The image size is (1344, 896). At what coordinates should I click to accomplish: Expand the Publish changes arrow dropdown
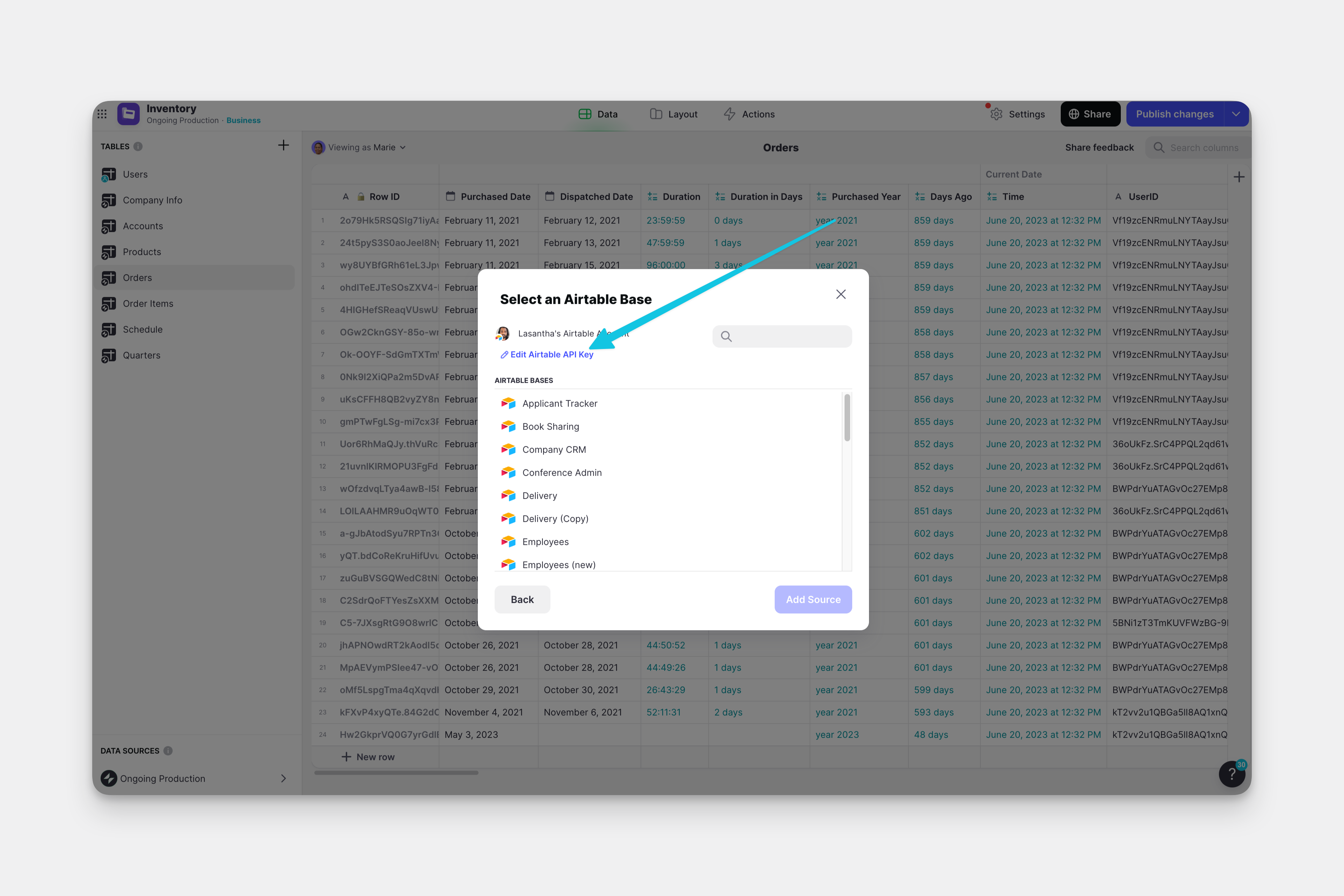[1236, 114]
